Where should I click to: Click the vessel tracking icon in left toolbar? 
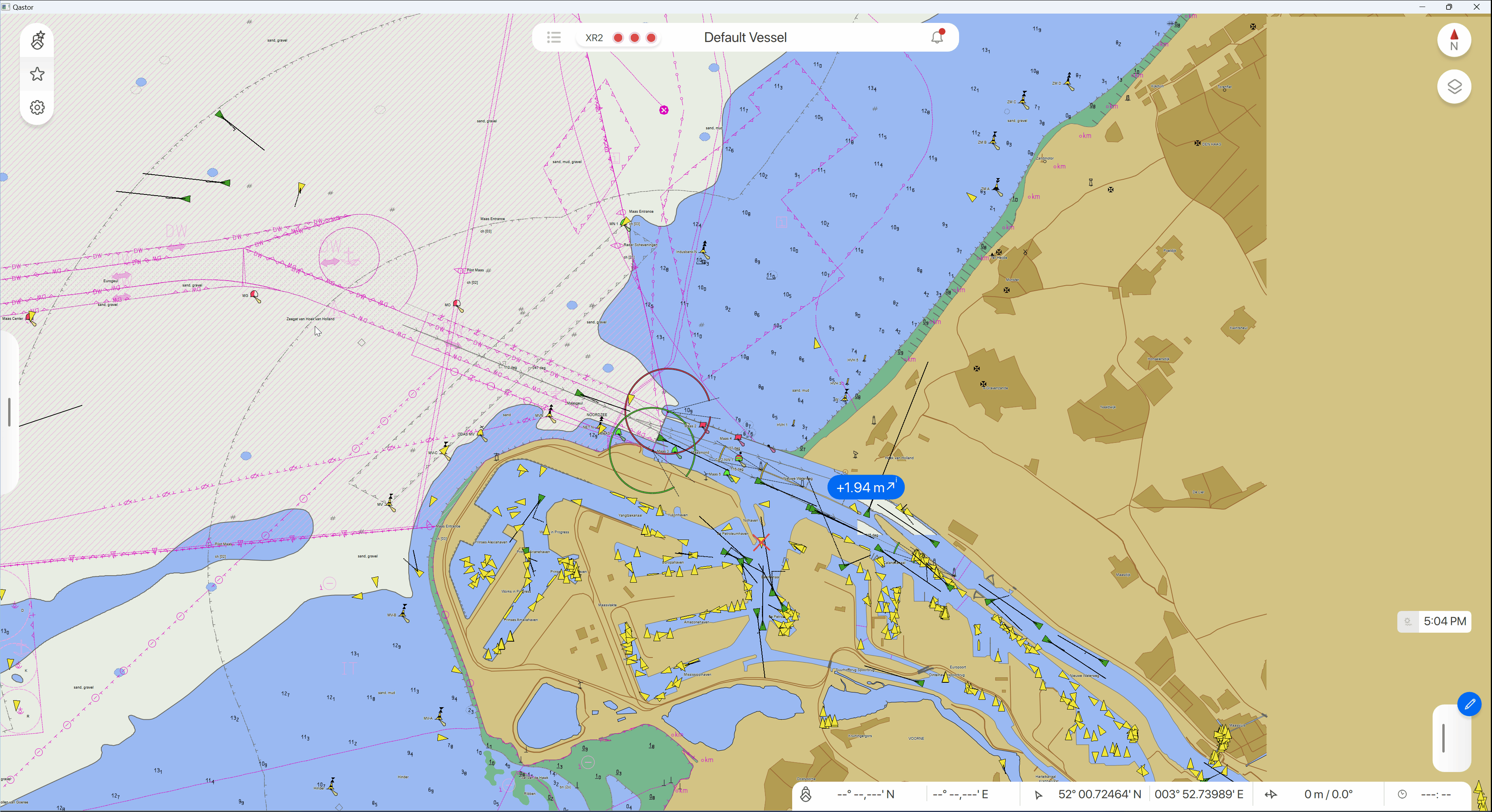38,40
